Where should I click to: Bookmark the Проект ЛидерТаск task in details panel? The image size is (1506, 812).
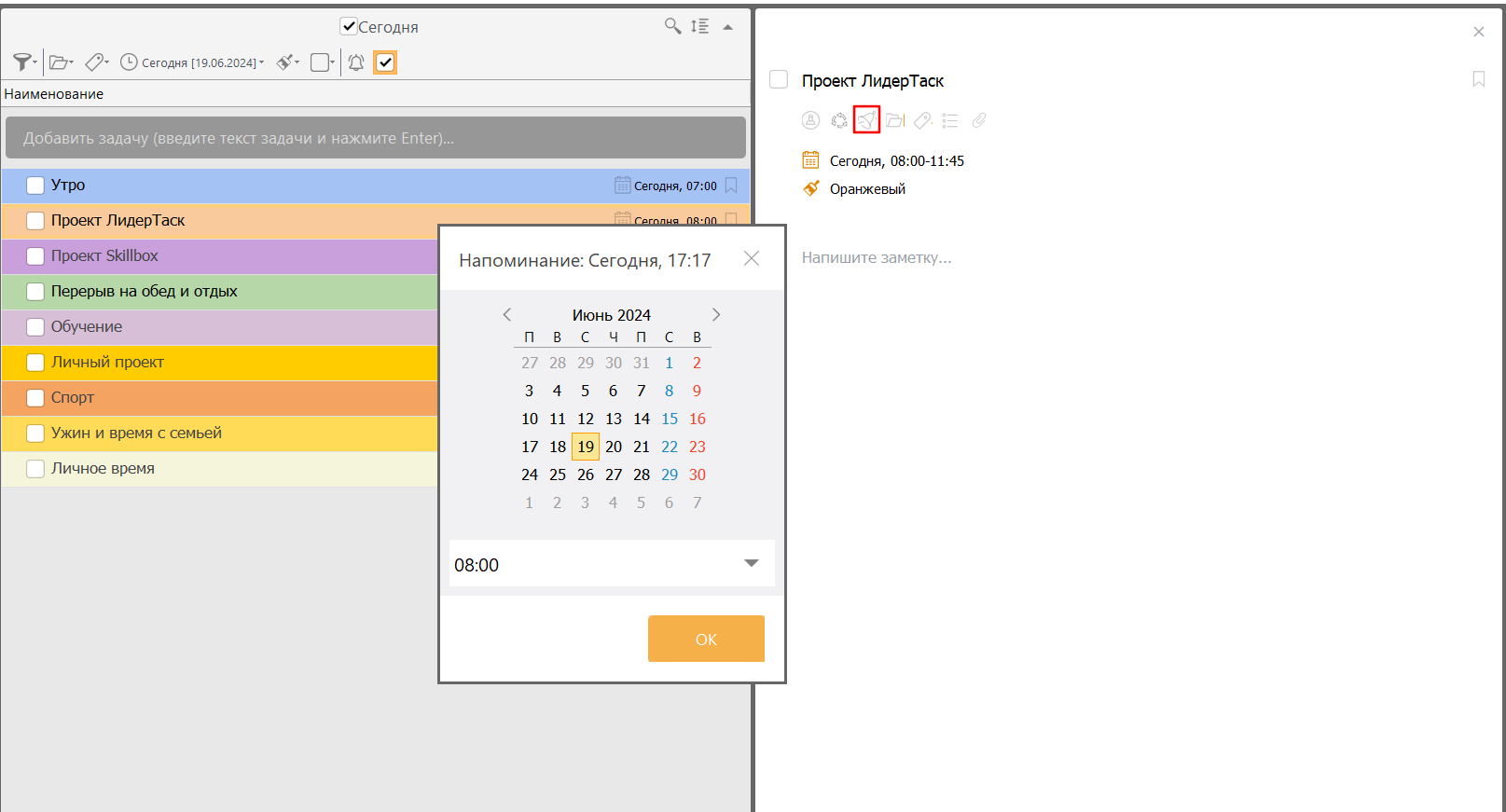[1478, 79]
